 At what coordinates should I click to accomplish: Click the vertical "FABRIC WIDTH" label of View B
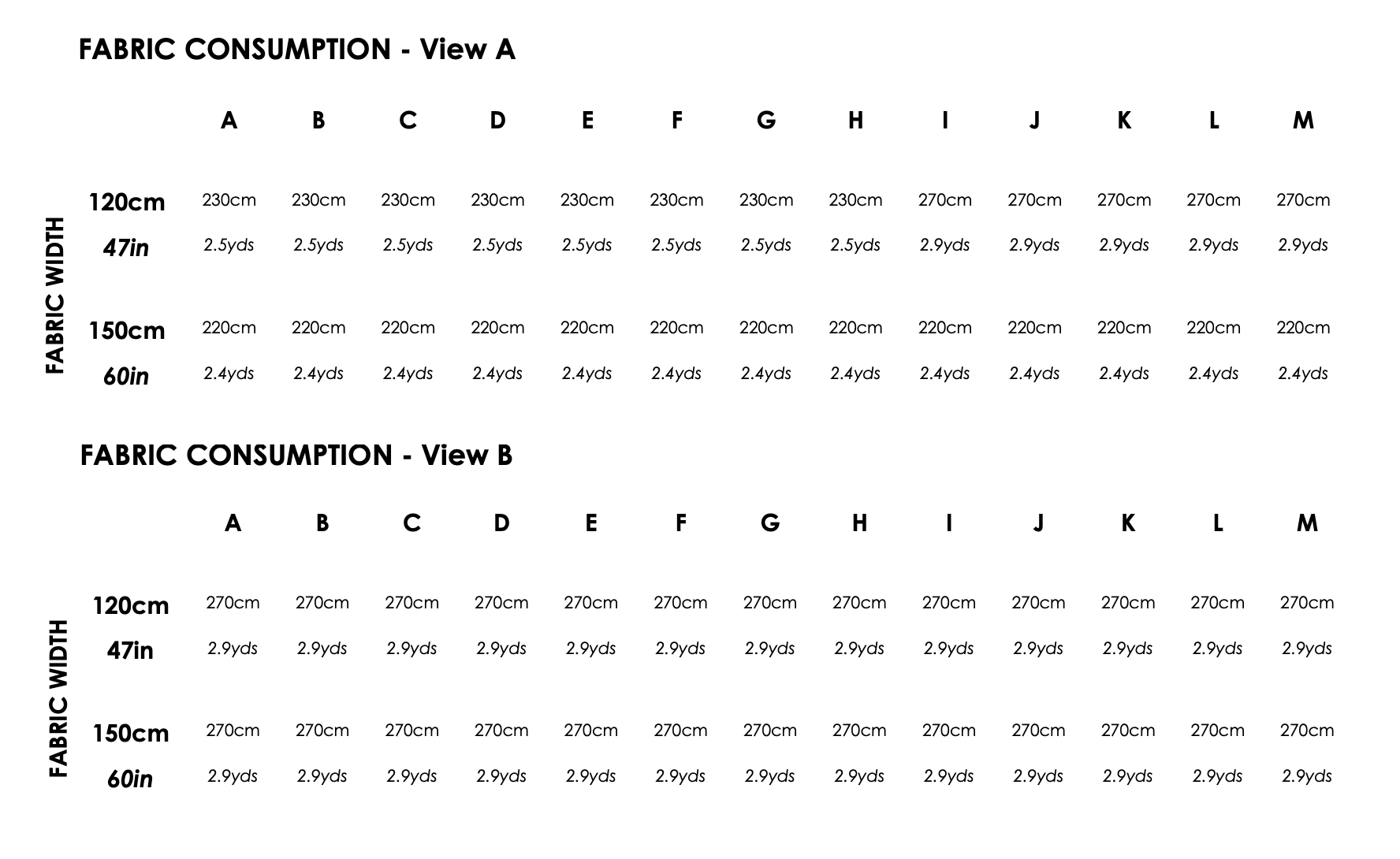[58, 699]
